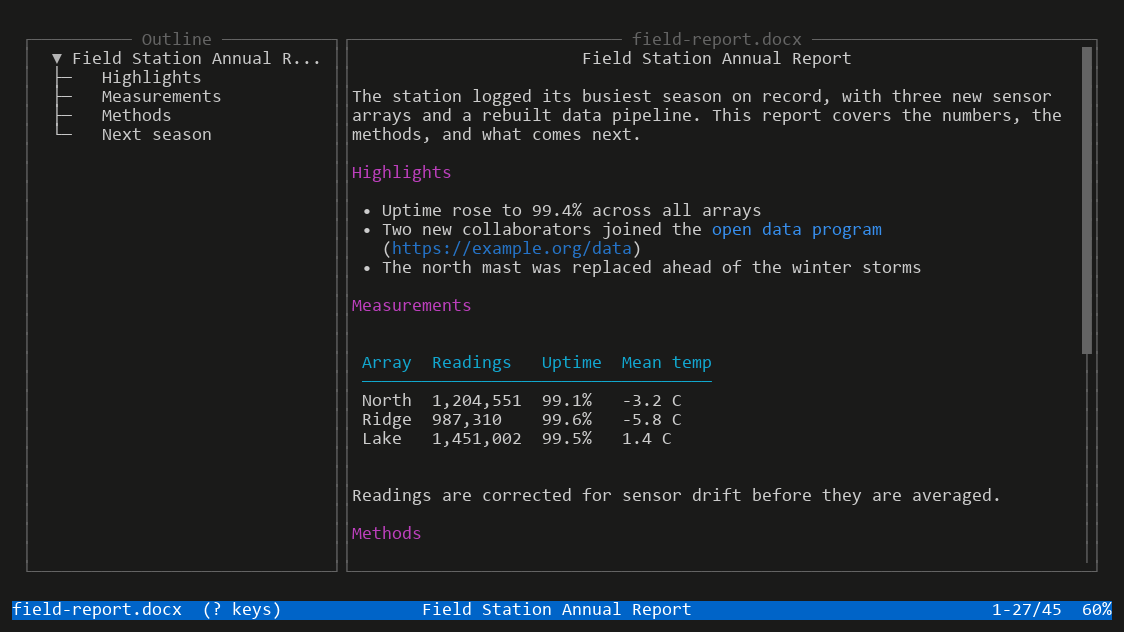The width and height of the screenshot is (1124, 632).
Task: Click the Uptime column header
Action: tap(571, 363)
